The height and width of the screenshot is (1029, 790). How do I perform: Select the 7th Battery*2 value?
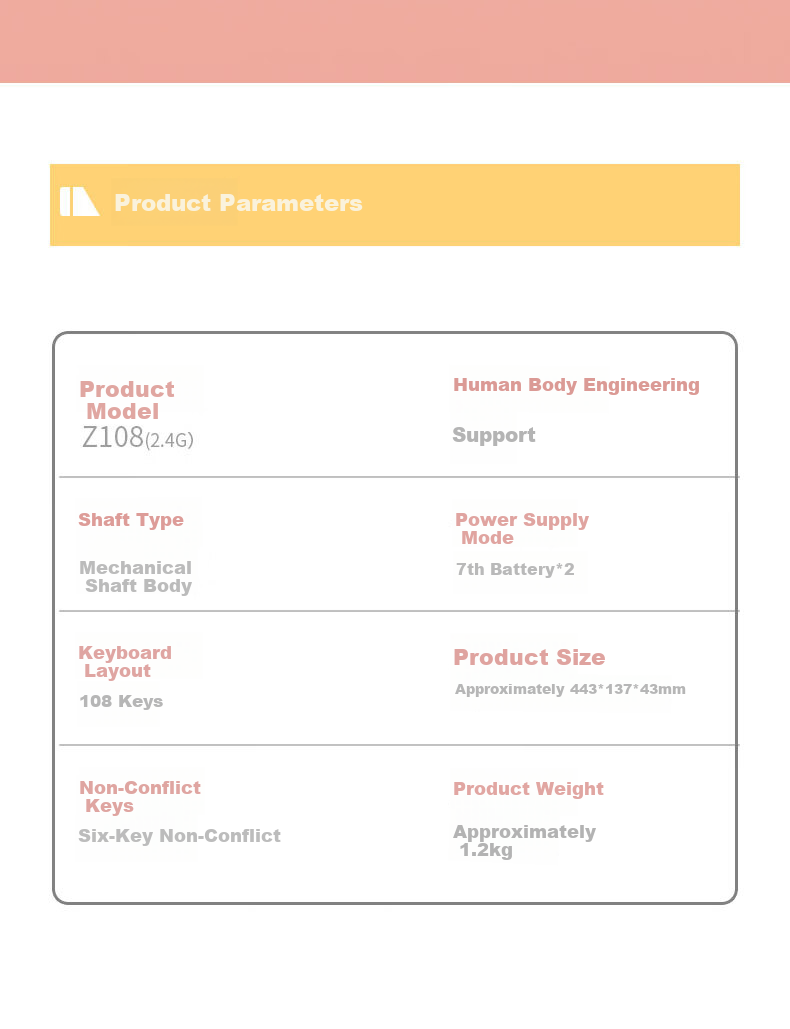[515, 569]
